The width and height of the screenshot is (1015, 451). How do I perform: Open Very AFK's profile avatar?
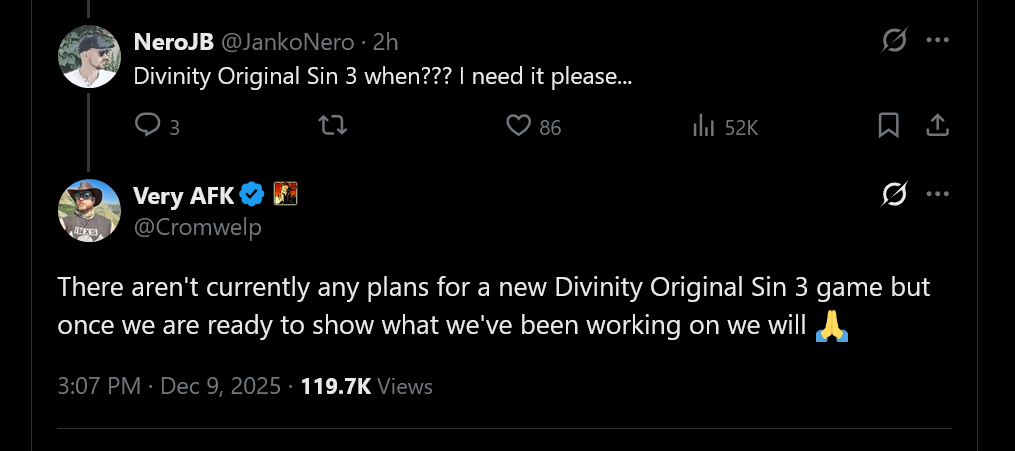pyautogui.click(x=90, y=210)
